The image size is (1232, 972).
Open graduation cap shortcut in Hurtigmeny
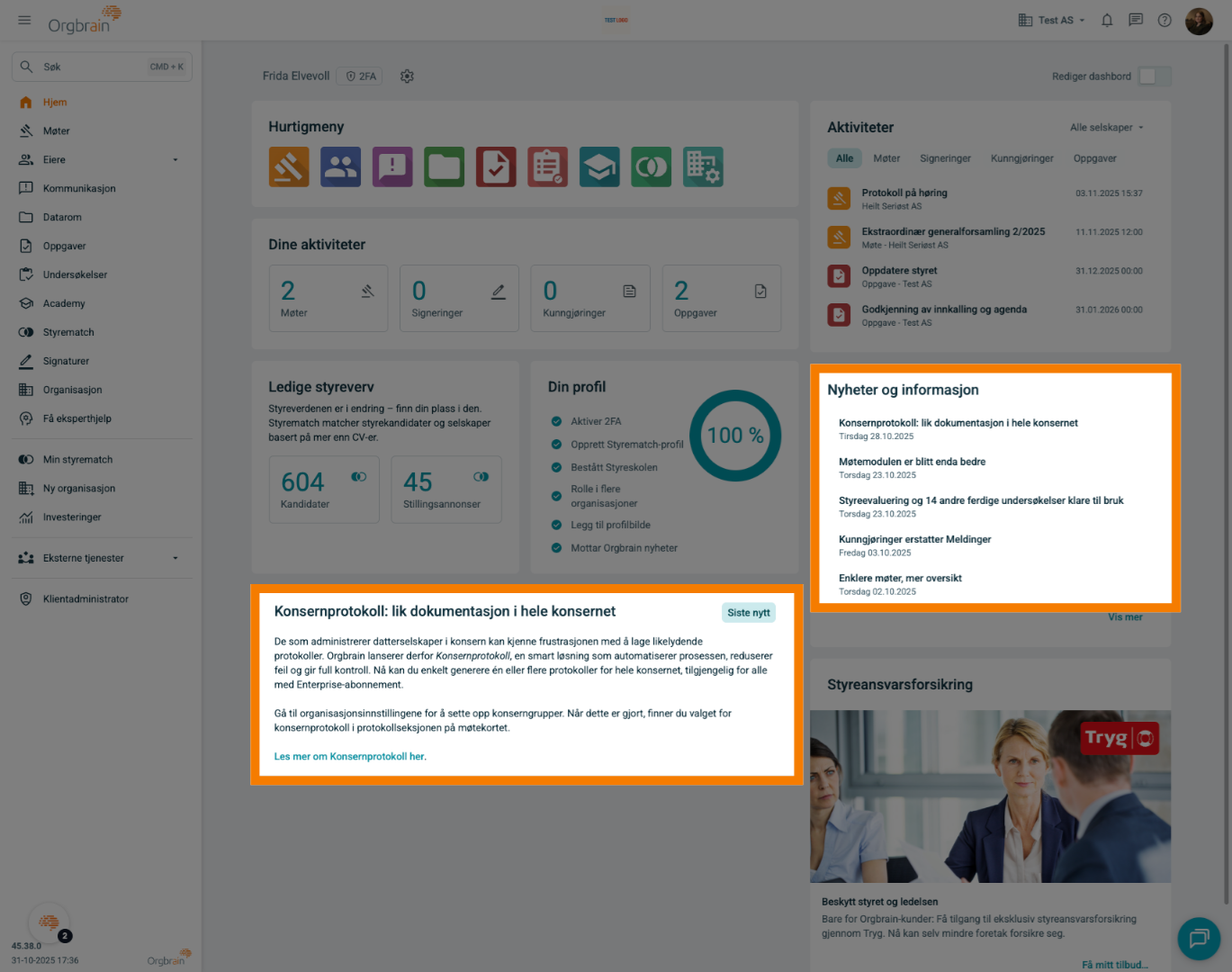[x=599, y=166]
